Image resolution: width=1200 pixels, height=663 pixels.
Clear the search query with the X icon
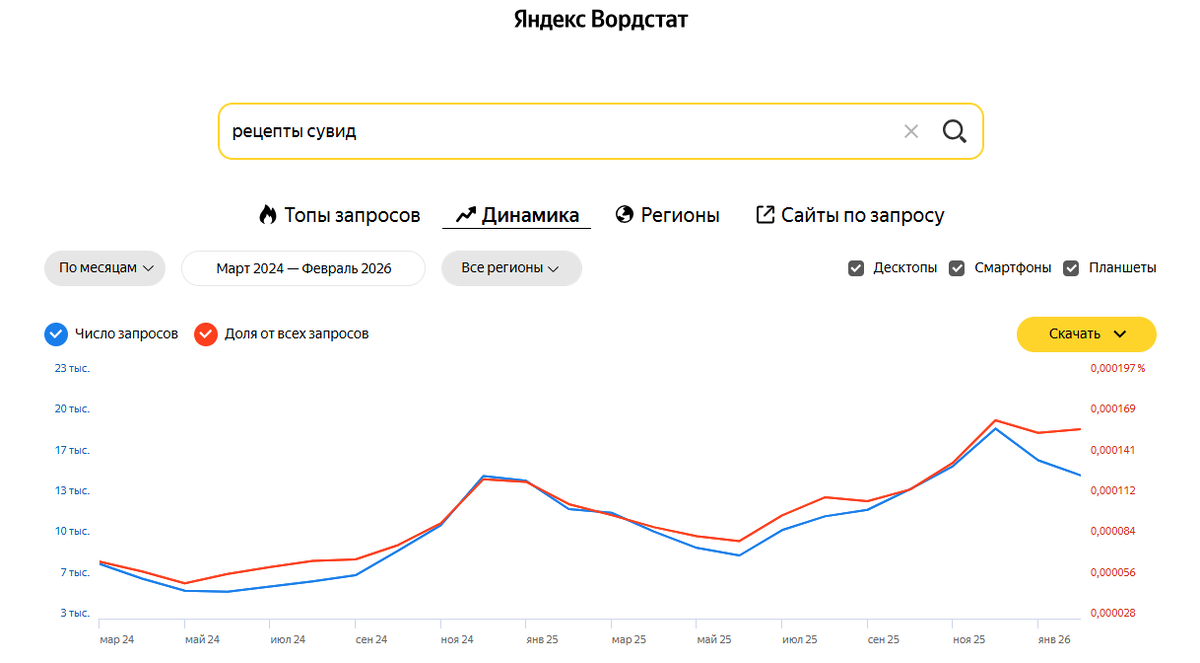click(x=911, y=131)
